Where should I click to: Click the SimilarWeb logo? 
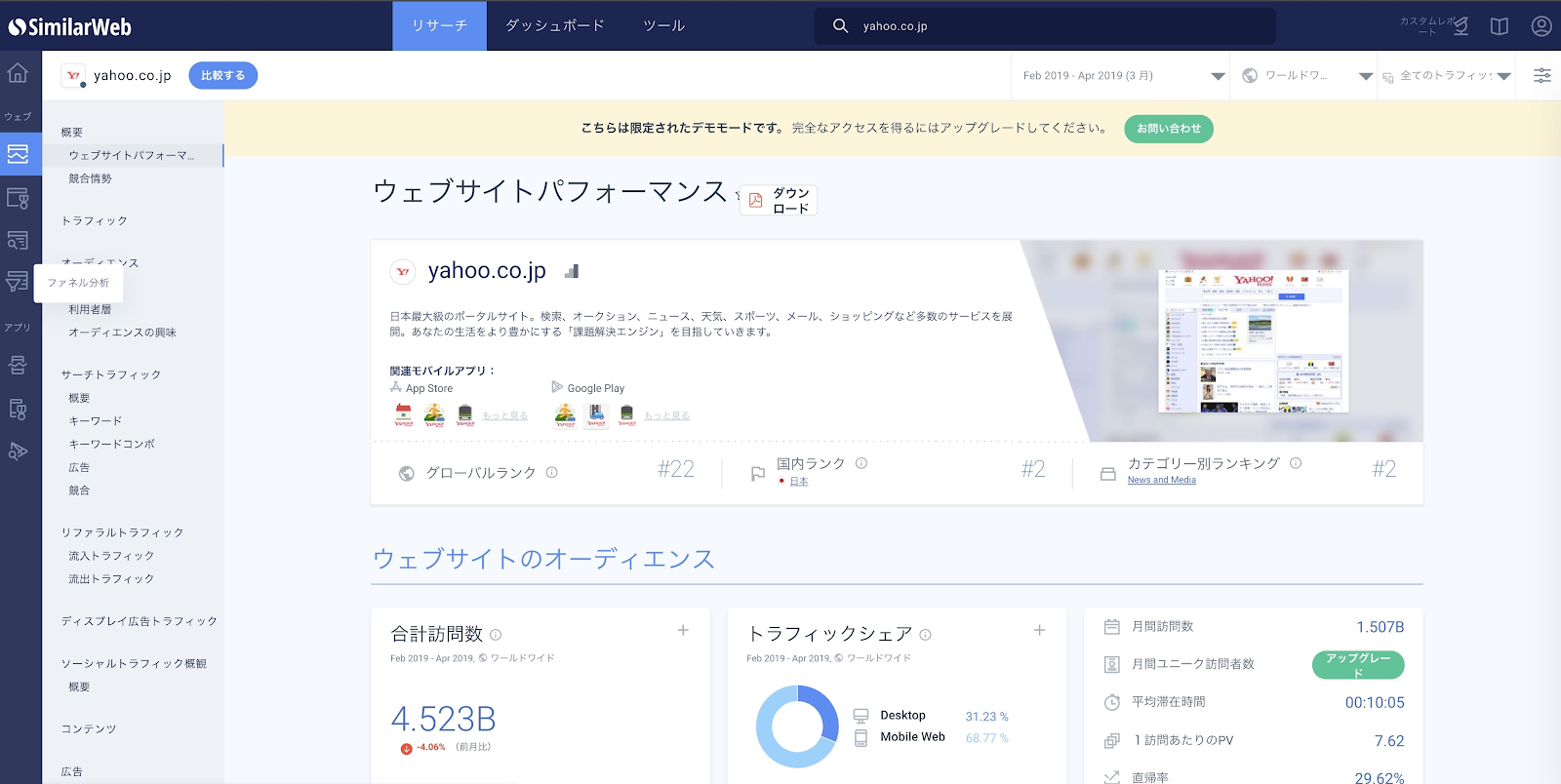tap(70, 26)
